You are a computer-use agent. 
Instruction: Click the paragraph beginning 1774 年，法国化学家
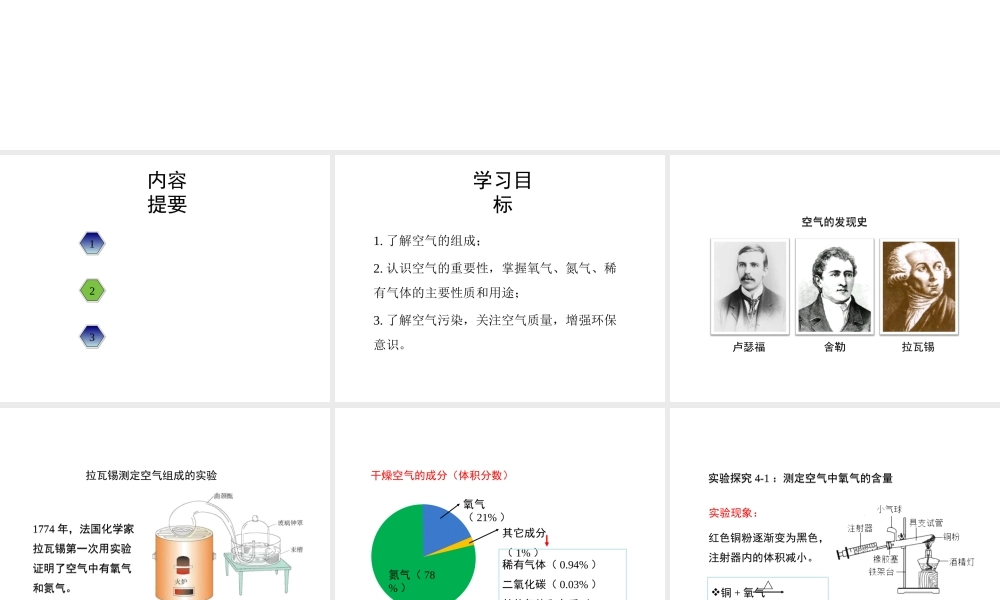[83, 558]
